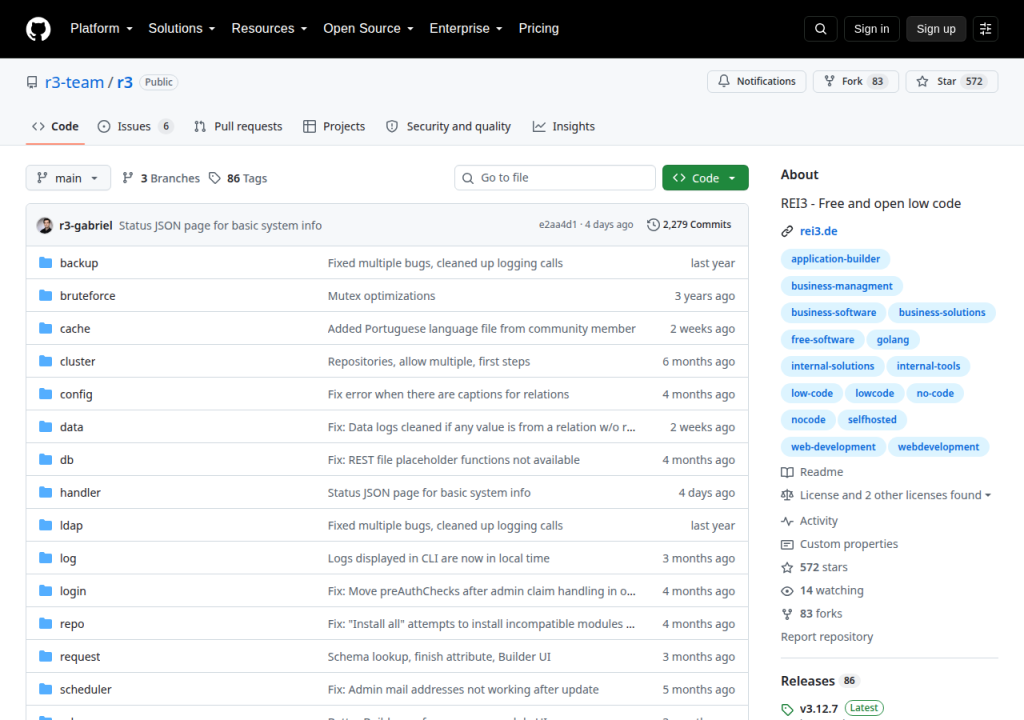The image size is (1024, 720).
Task: Click the request folder icon
Action: tap(45, 656)
